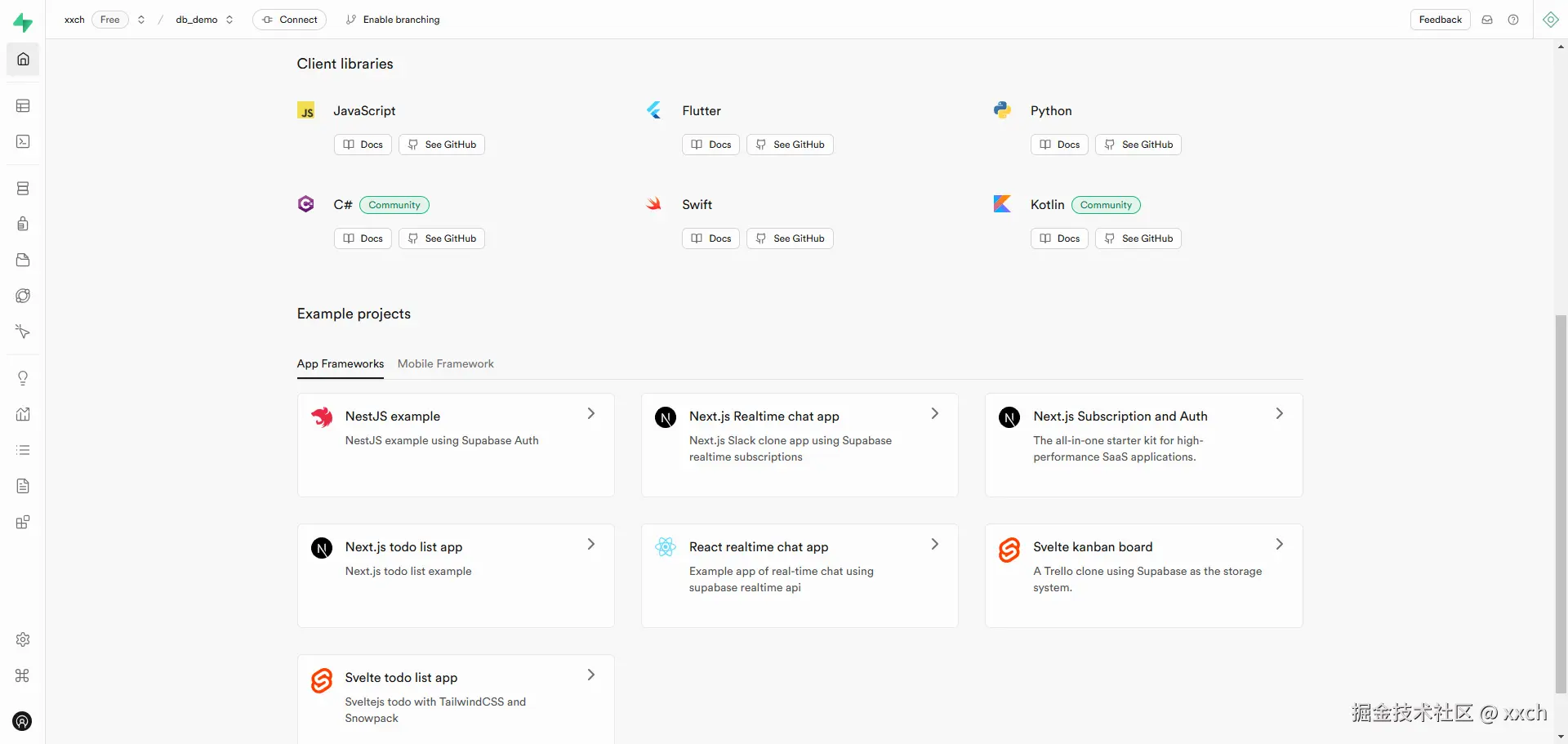
Task: Expand the NestJS example card arrow
Action: point(591,414)
